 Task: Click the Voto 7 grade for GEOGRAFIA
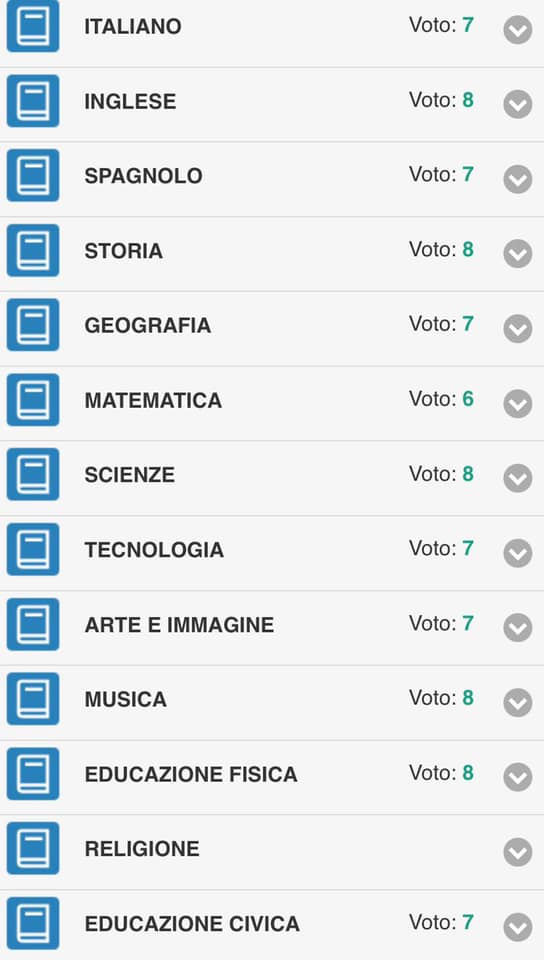(441, 324)
